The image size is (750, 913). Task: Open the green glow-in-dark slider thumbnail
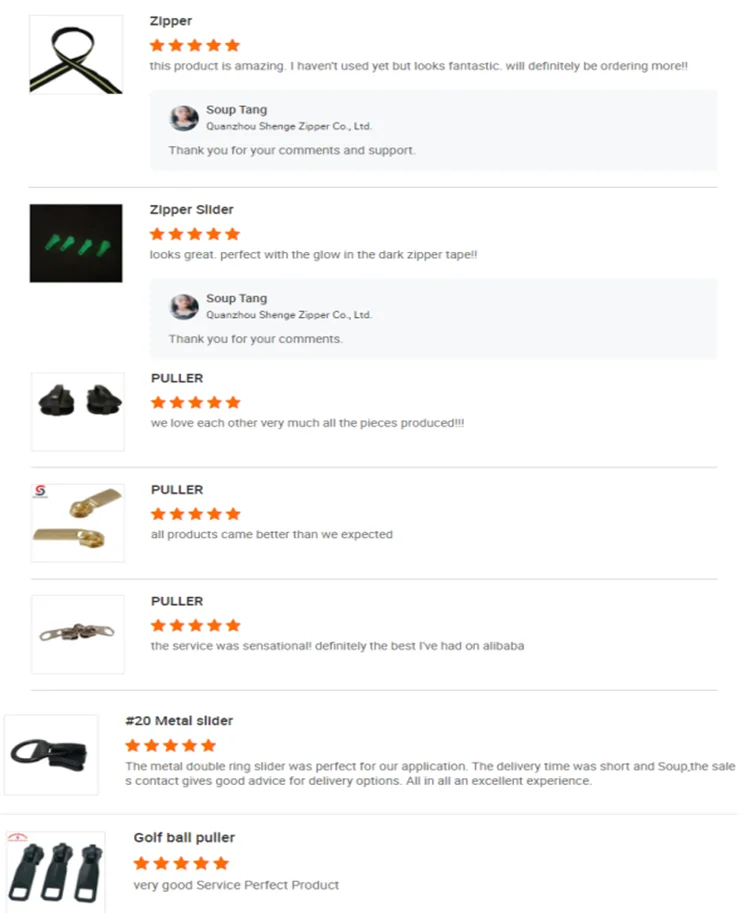[76, 243]
